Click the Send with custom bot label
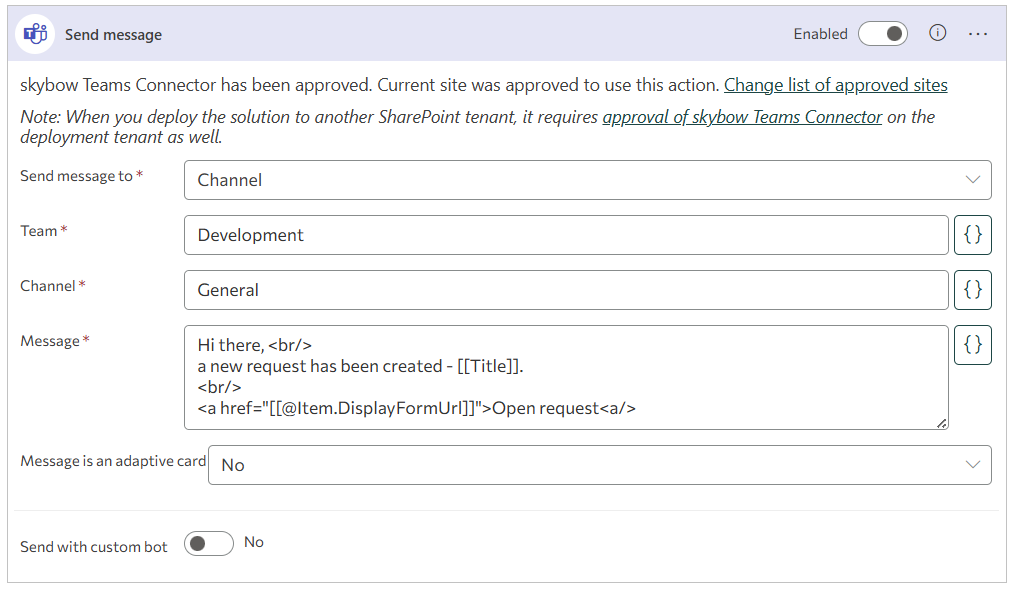This screenshot has height=591, width=1012. pos(94,547)
